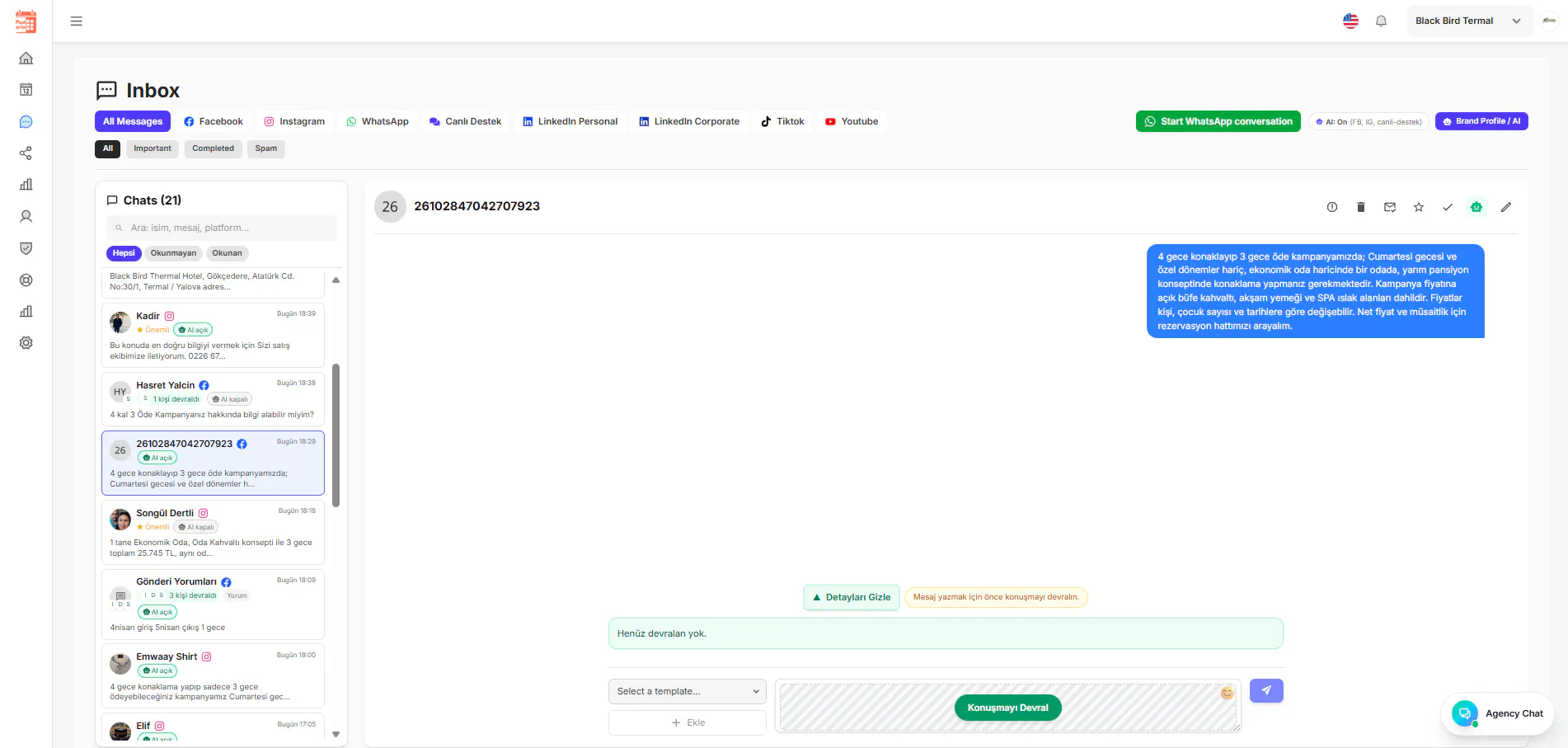Click the pencil edit icon
The height and width of the screenshot is (748, 1568).
[x=1506, y=207]
